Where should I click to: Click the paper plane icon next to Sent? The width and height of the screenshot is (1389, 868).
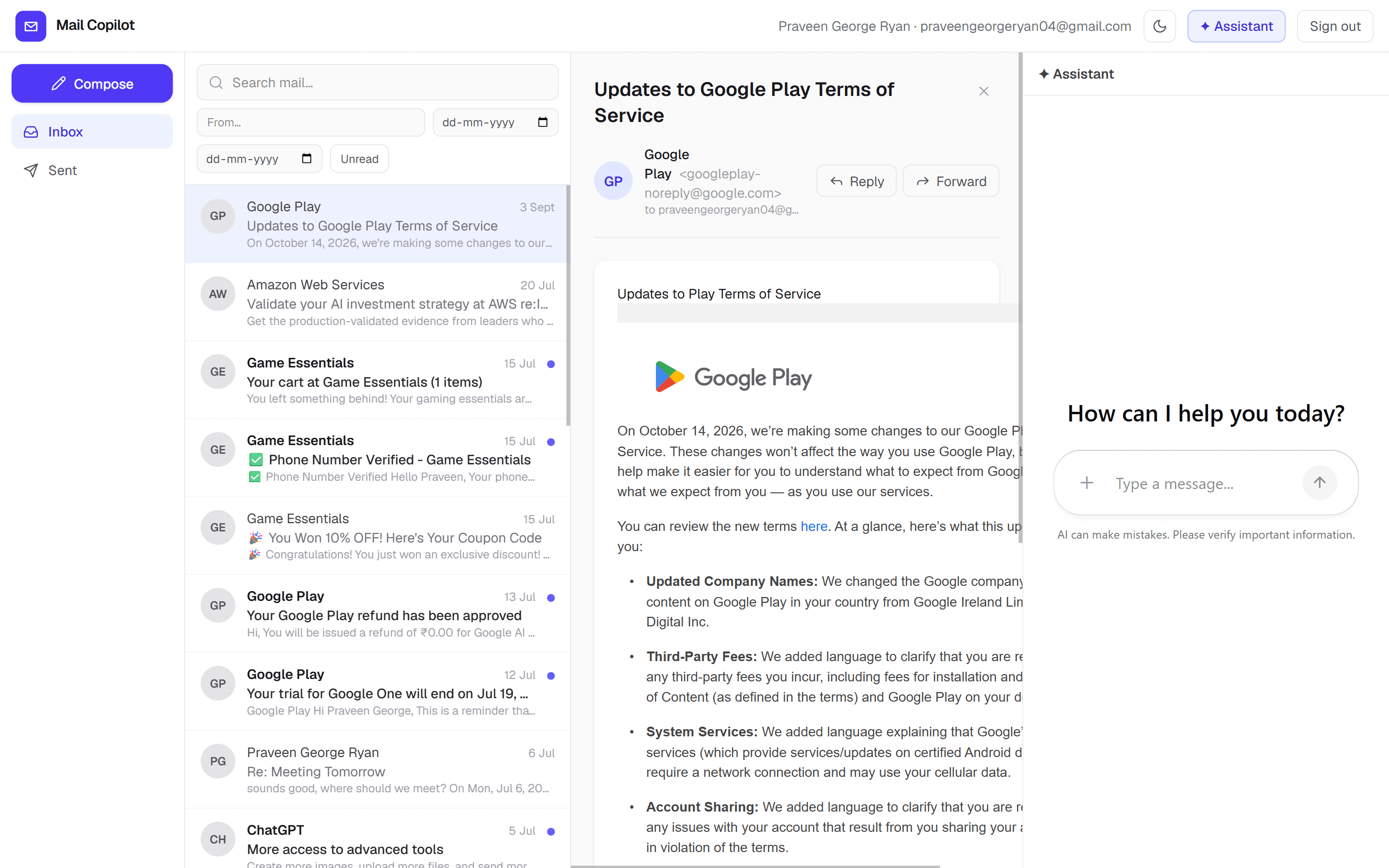[31, 171]
